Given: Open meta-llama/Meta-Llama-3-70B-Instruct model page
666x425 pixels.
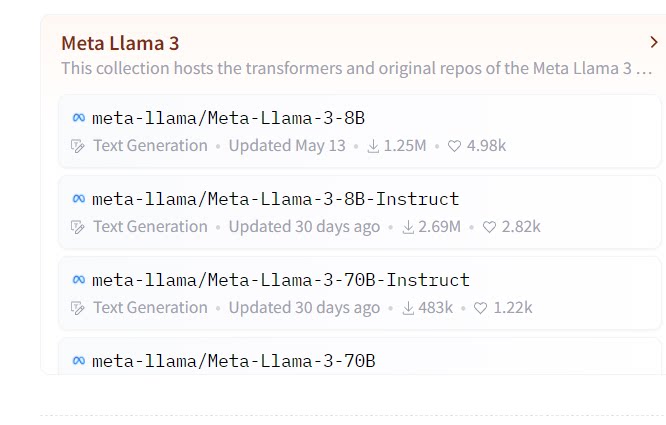Looking at the screenshot, I should [280, 279].
